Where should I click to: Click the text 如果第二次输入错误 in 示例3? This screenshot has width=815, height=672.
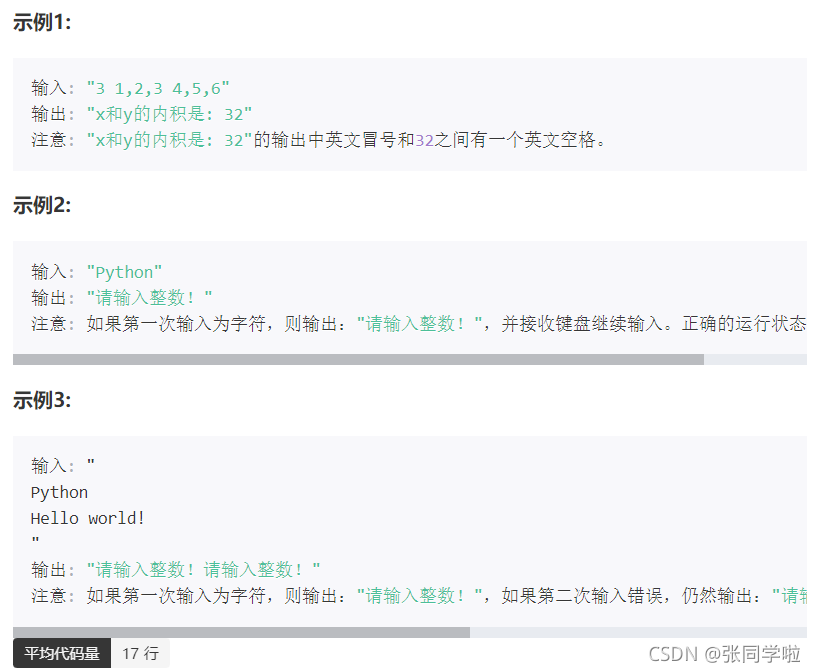pos(582,596)
